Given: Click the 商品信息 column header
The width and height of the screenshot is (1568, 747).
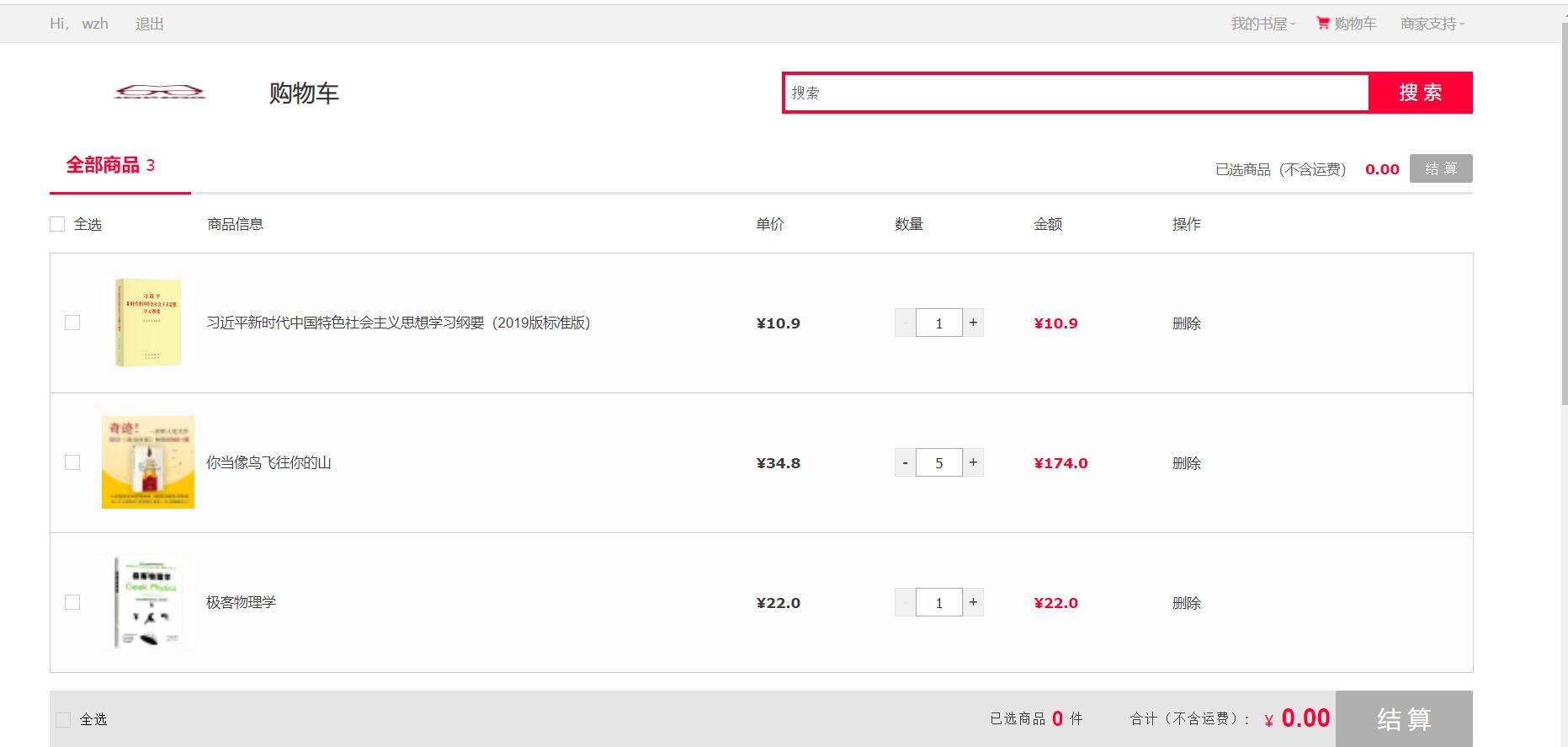Looking at the screenshot, I should [x=236, y=224].
